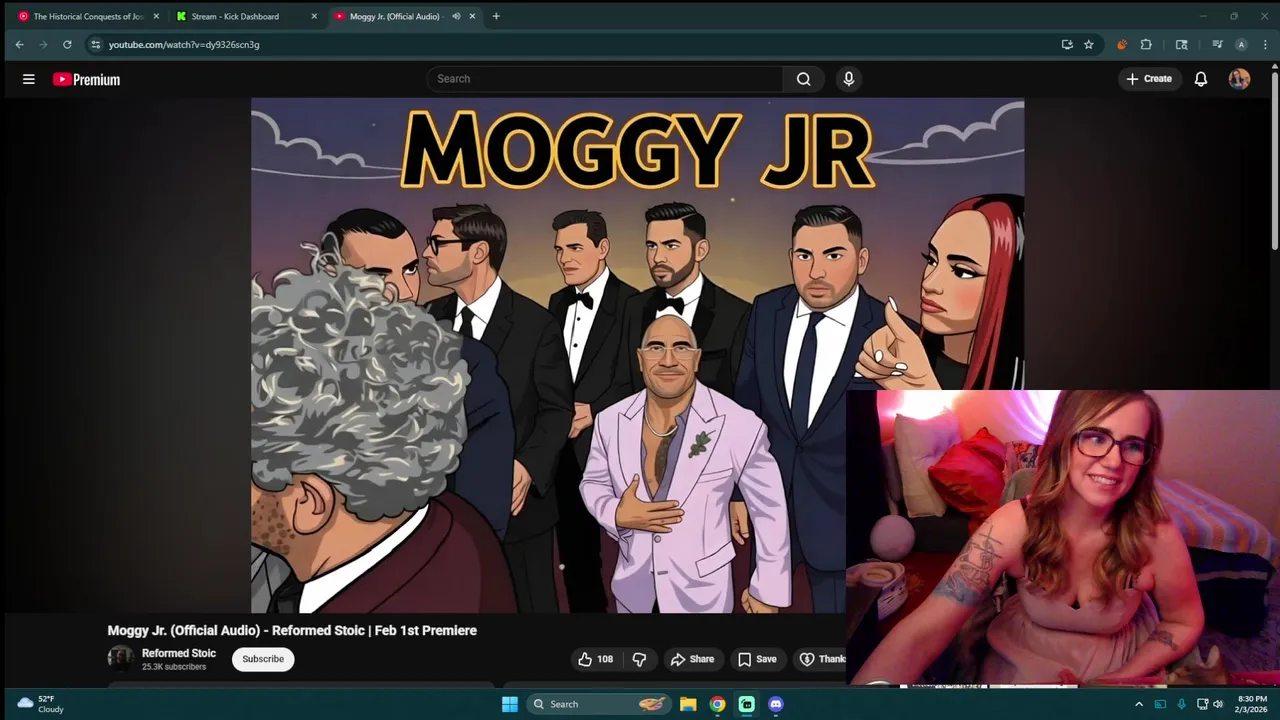The height and width of the screenshot is (720, 1280).
Task: Open the orange extension icon in toolbar
Action: [1122, 44]
